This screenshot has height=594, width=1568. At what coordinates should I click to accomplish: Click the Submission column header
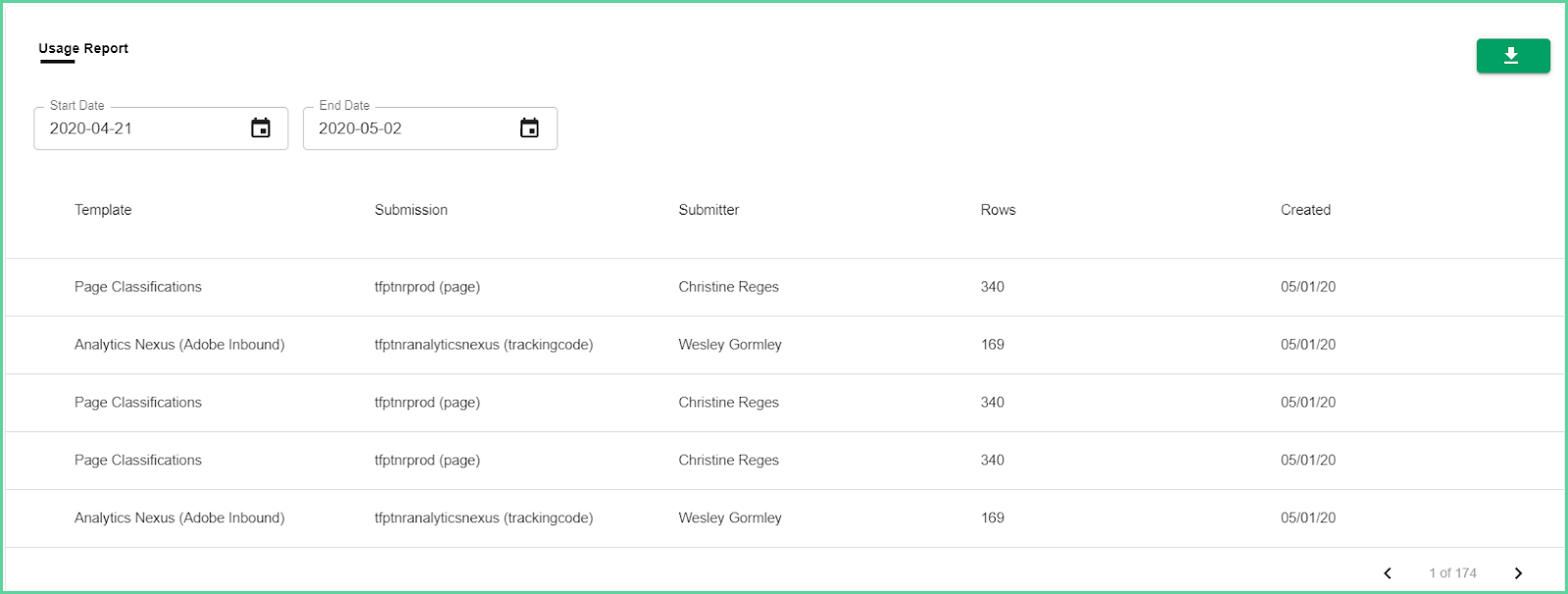point(411,210)
